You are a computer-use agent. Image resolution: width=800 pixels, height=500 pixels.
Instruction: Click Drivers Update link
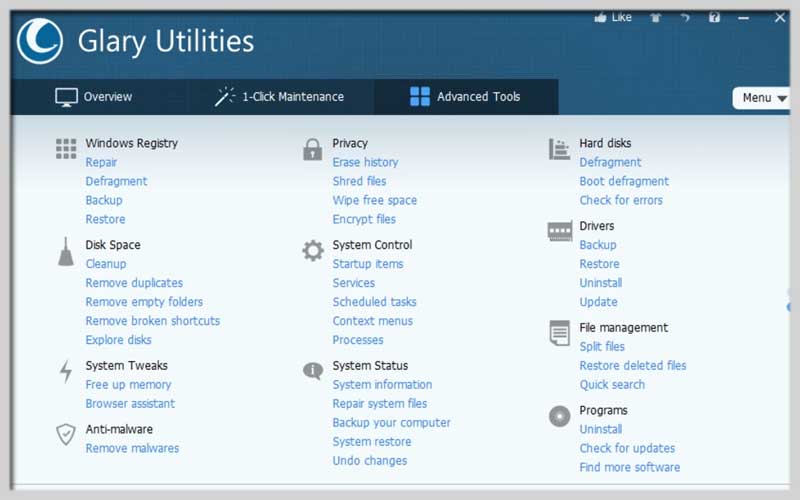598,302
